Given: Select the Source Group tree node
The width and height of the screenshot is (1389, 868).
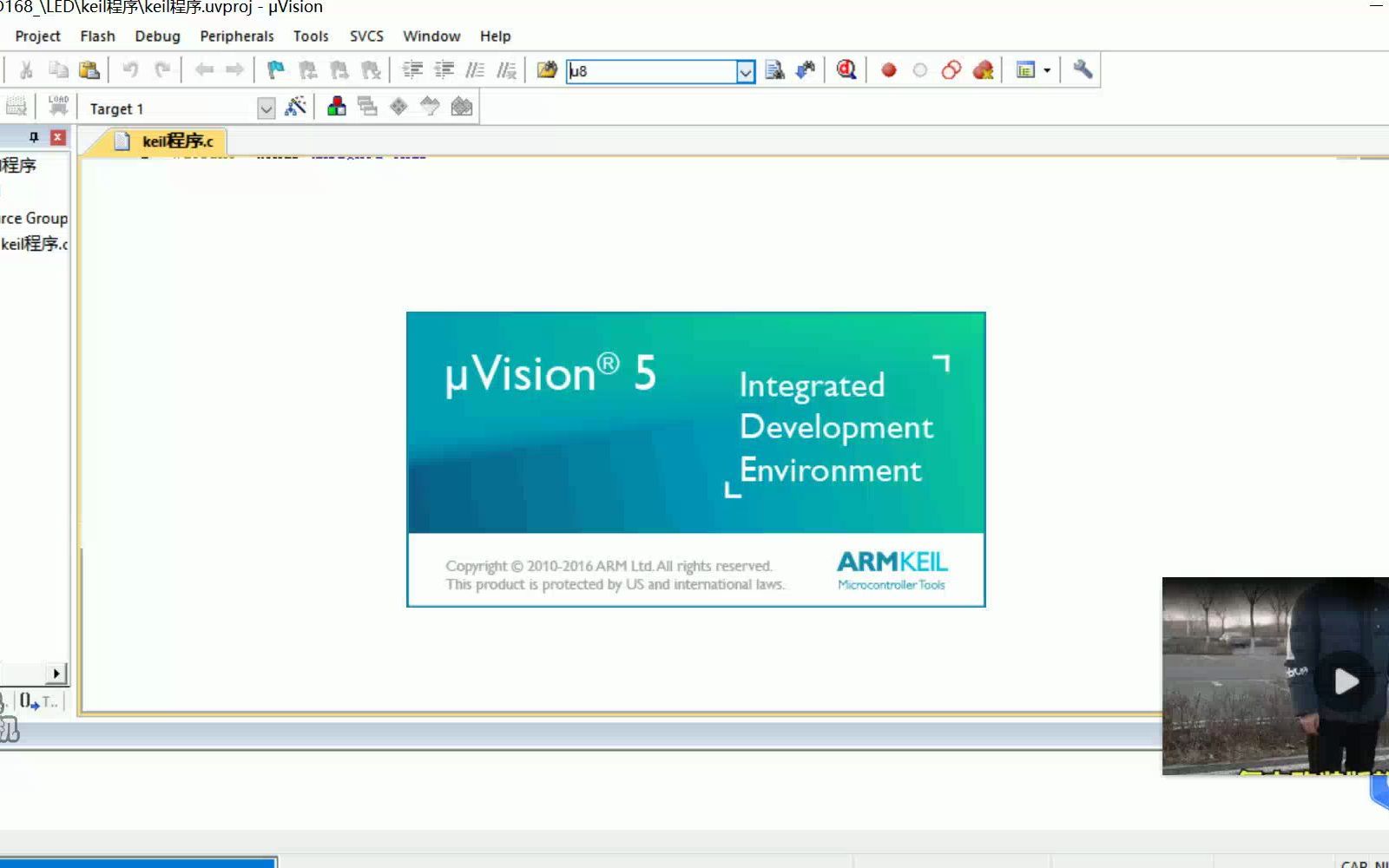Looking at the screenshot, I should [34, 218].
